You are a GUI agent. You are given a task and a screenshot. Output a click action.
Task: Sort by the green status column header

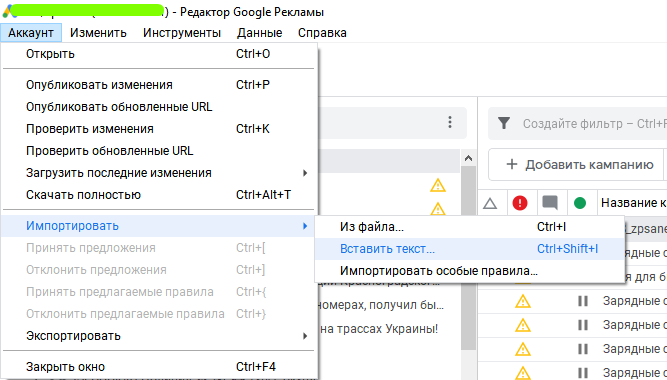(580, 203)
